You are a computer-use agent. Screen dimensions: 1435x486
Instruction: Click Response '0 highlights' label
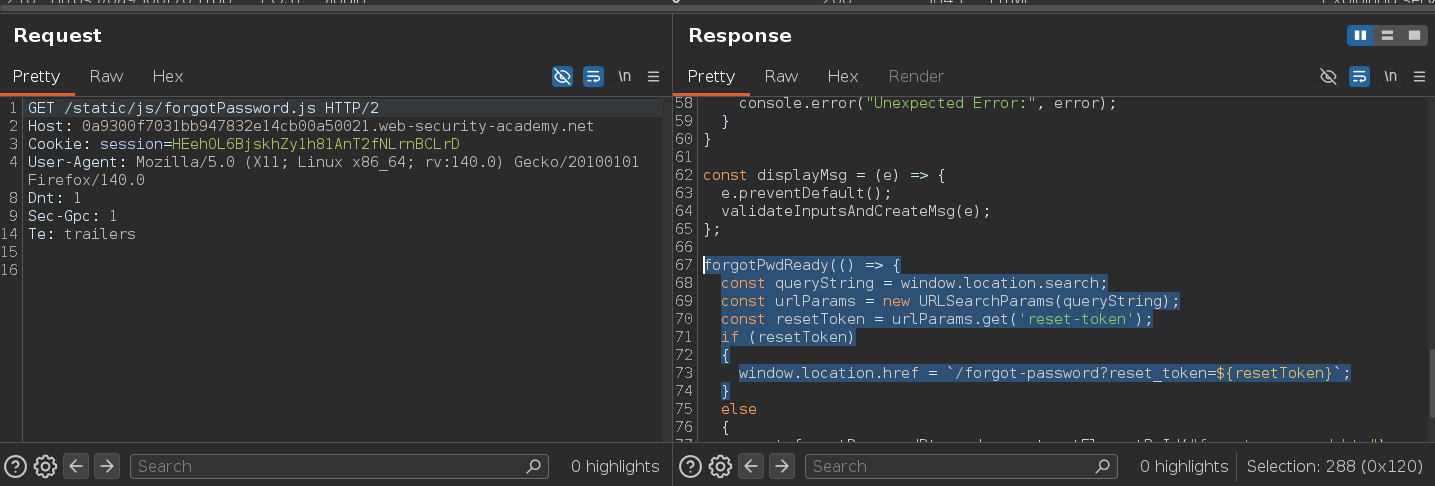[1184, 466]
